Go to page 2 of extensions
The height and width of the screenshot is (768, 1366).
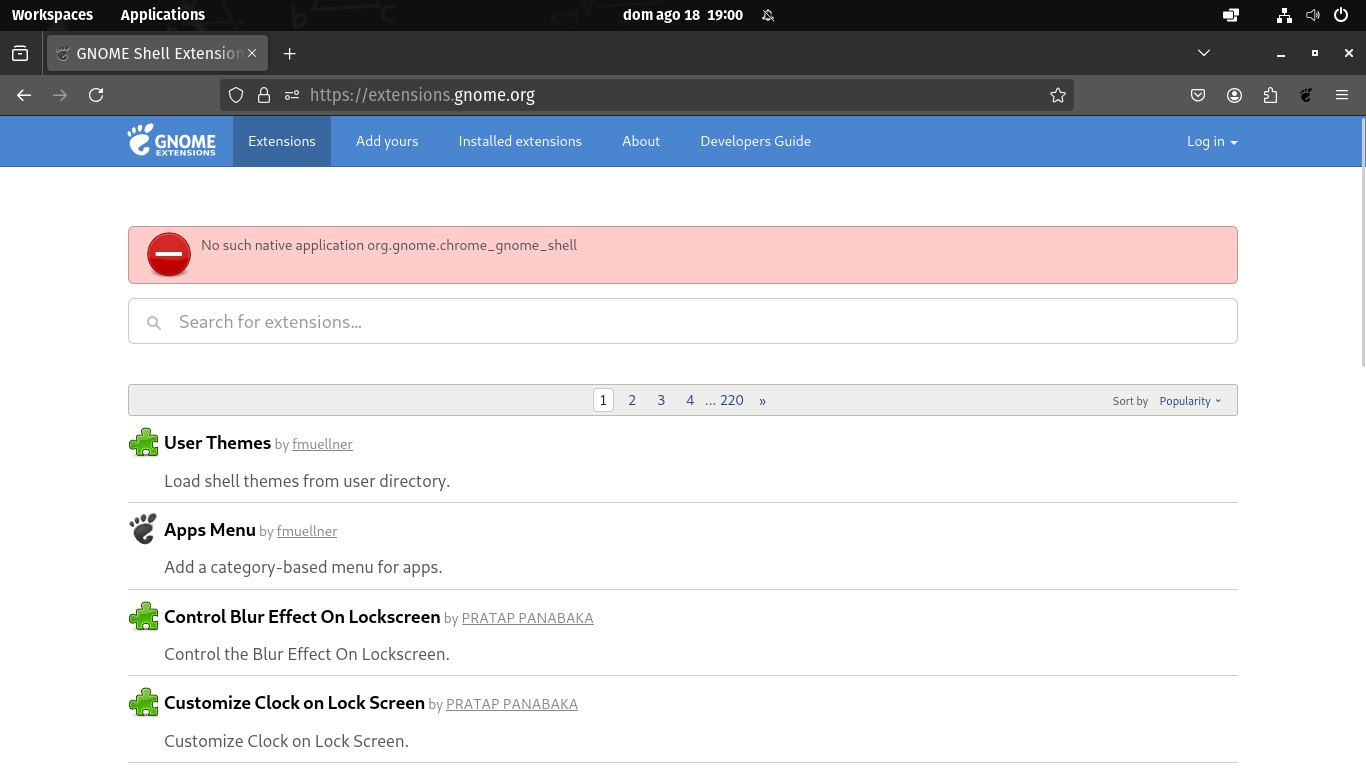pyautogui.click(x=632, y=400)
